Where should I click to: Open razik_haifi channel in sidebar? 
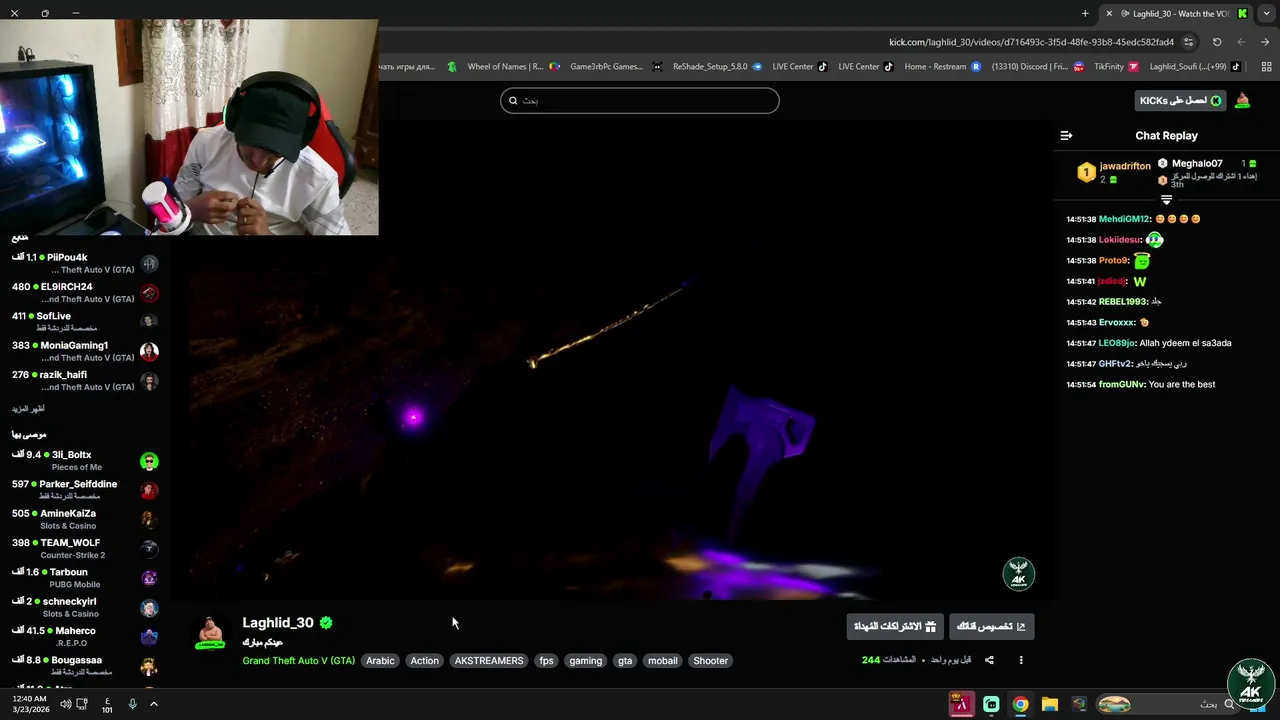[85, 381]
